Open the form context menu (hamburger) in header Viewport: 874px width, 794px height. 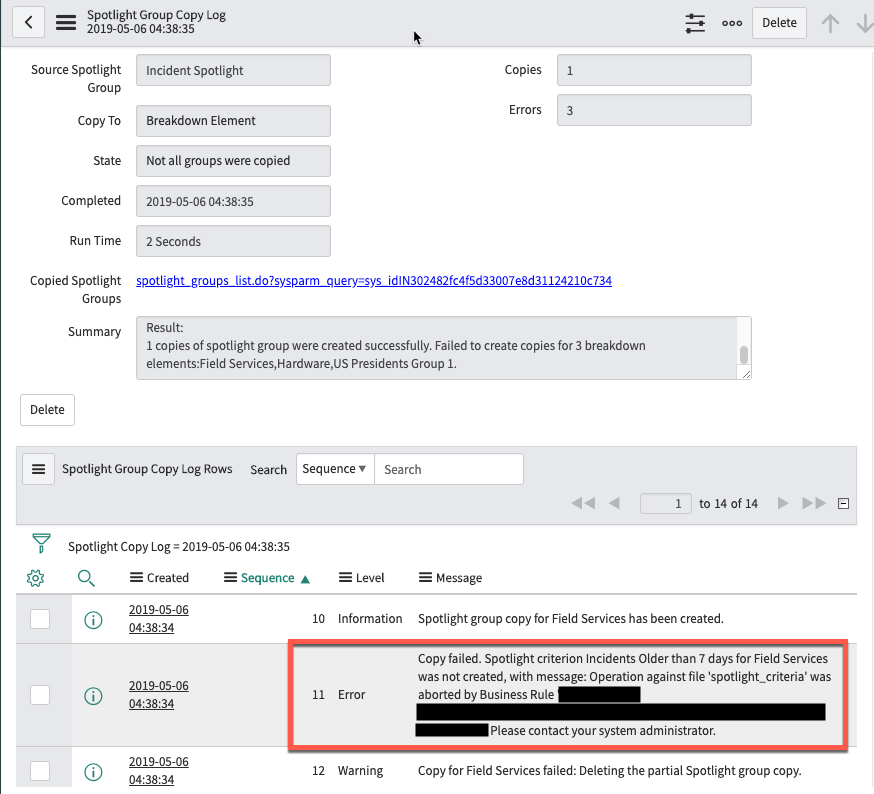(x=66, y=22)
